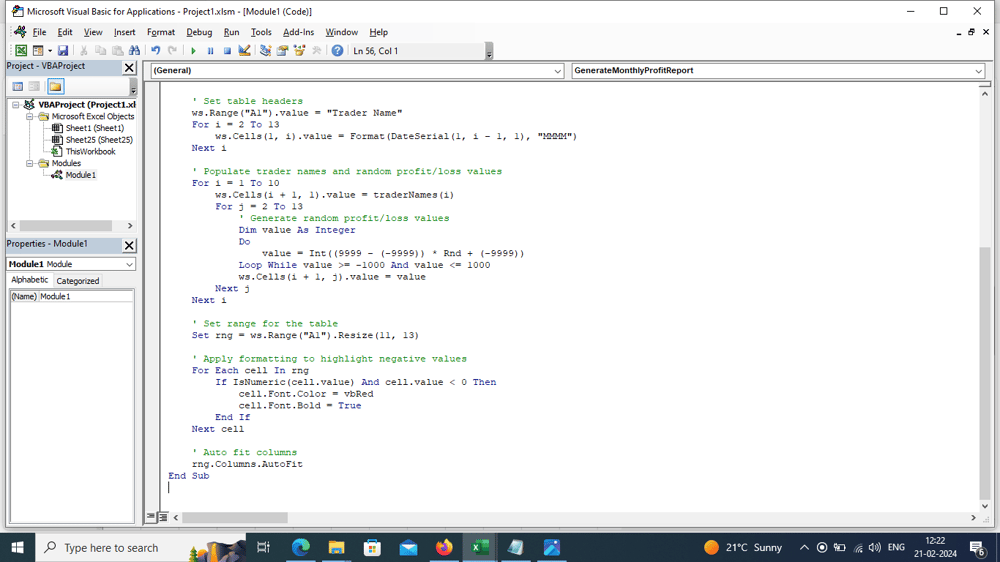Image resolution: width=1000 pixels, height=562 pixels.
Task: Click scroll-down arrow of code window
Action: (x=985, y=507)
